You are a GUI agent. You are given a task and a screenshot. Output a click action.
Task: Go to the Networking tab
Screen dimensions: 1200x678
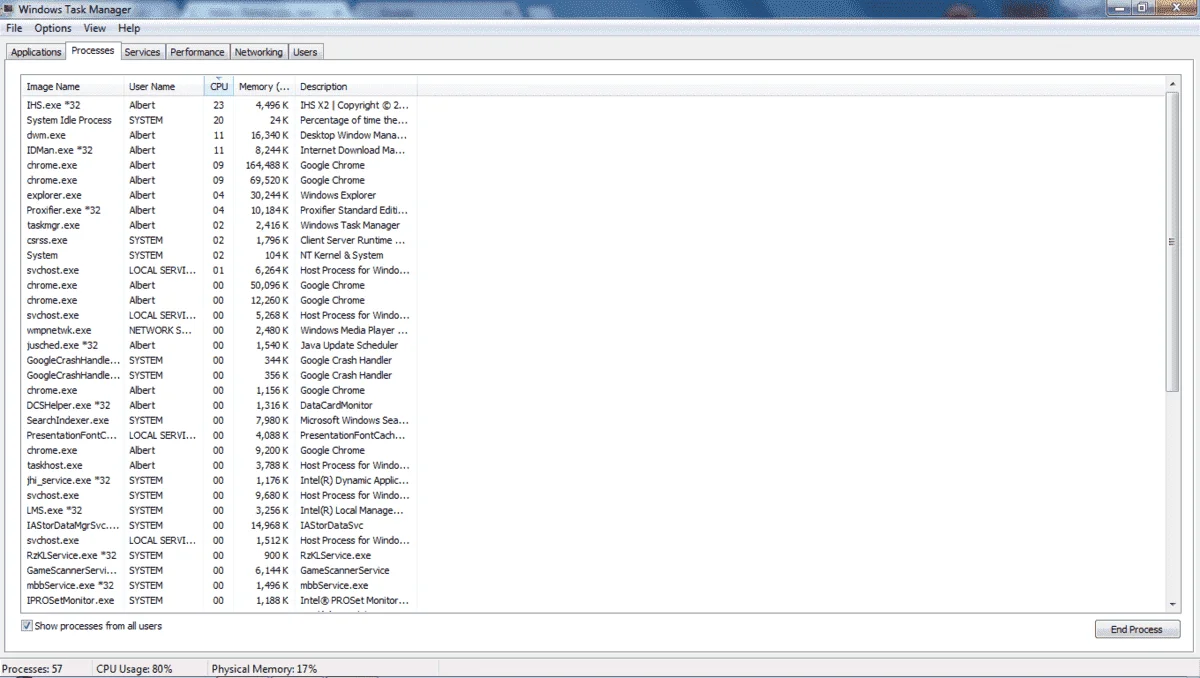coord(259,52)
